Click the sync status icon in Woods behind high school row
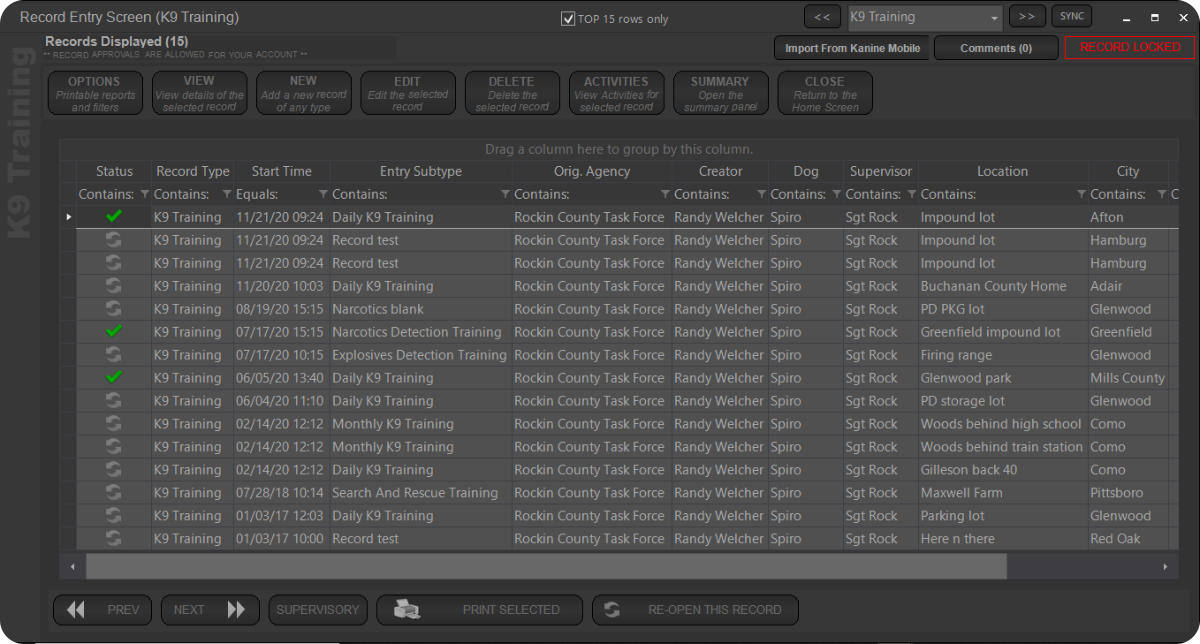Image resolution: width=1200 pixels, height=644 pixels. 114,424
